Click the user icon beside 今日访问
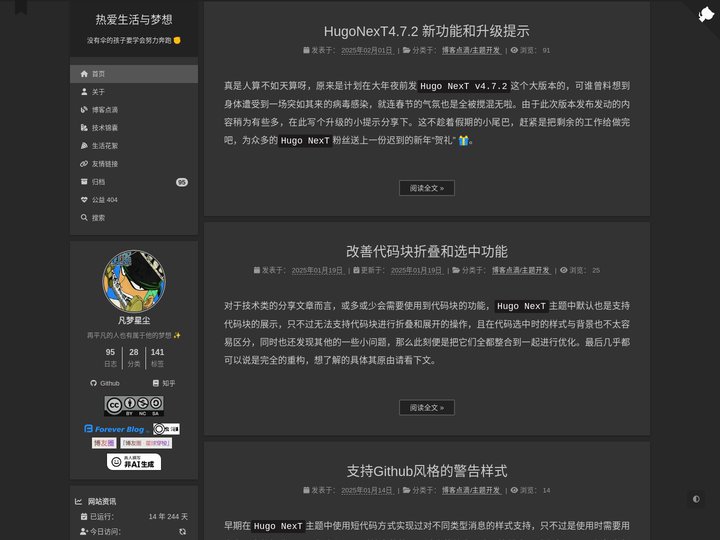 pos(84,531)
